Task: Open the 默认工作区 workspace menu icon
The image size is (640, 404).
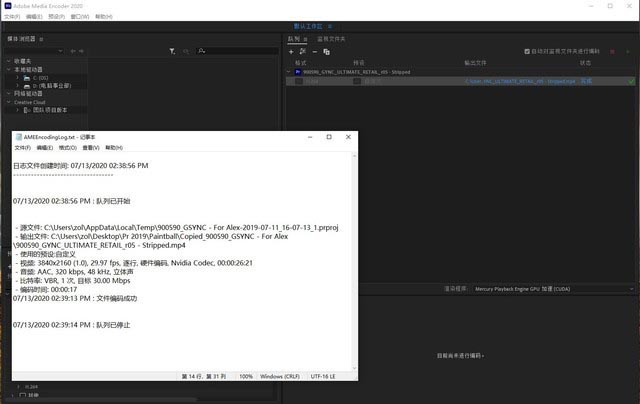Action: coord(330,27)
